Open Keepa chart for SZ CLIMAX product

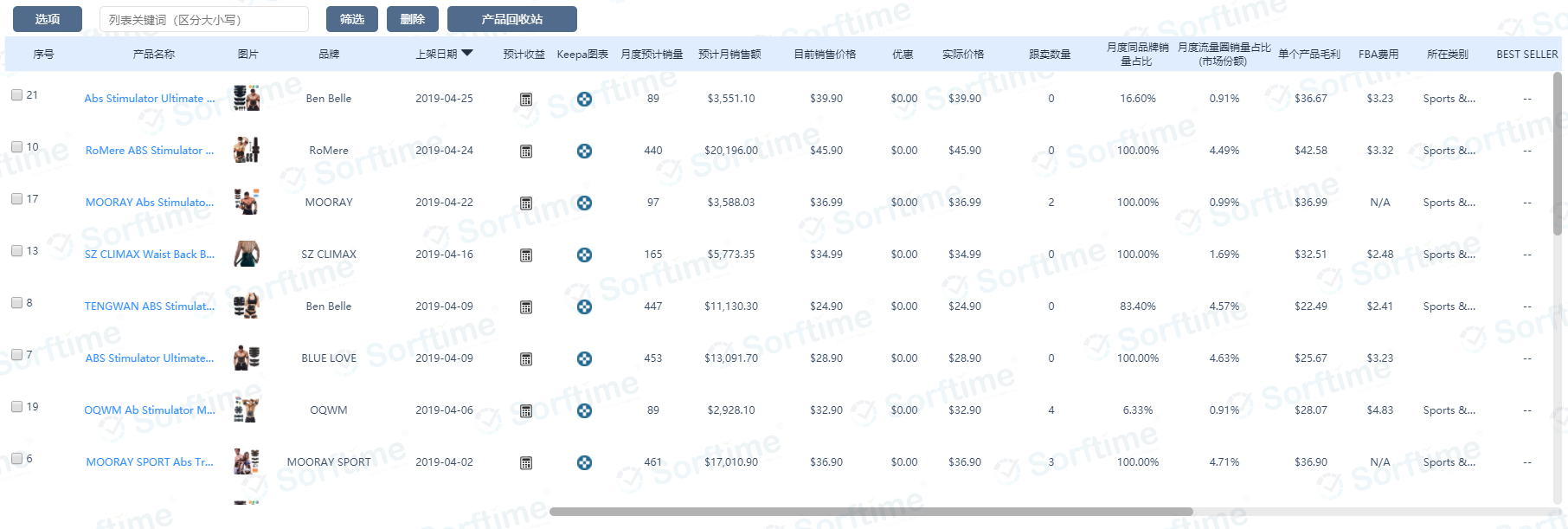[x=584, y=255]
